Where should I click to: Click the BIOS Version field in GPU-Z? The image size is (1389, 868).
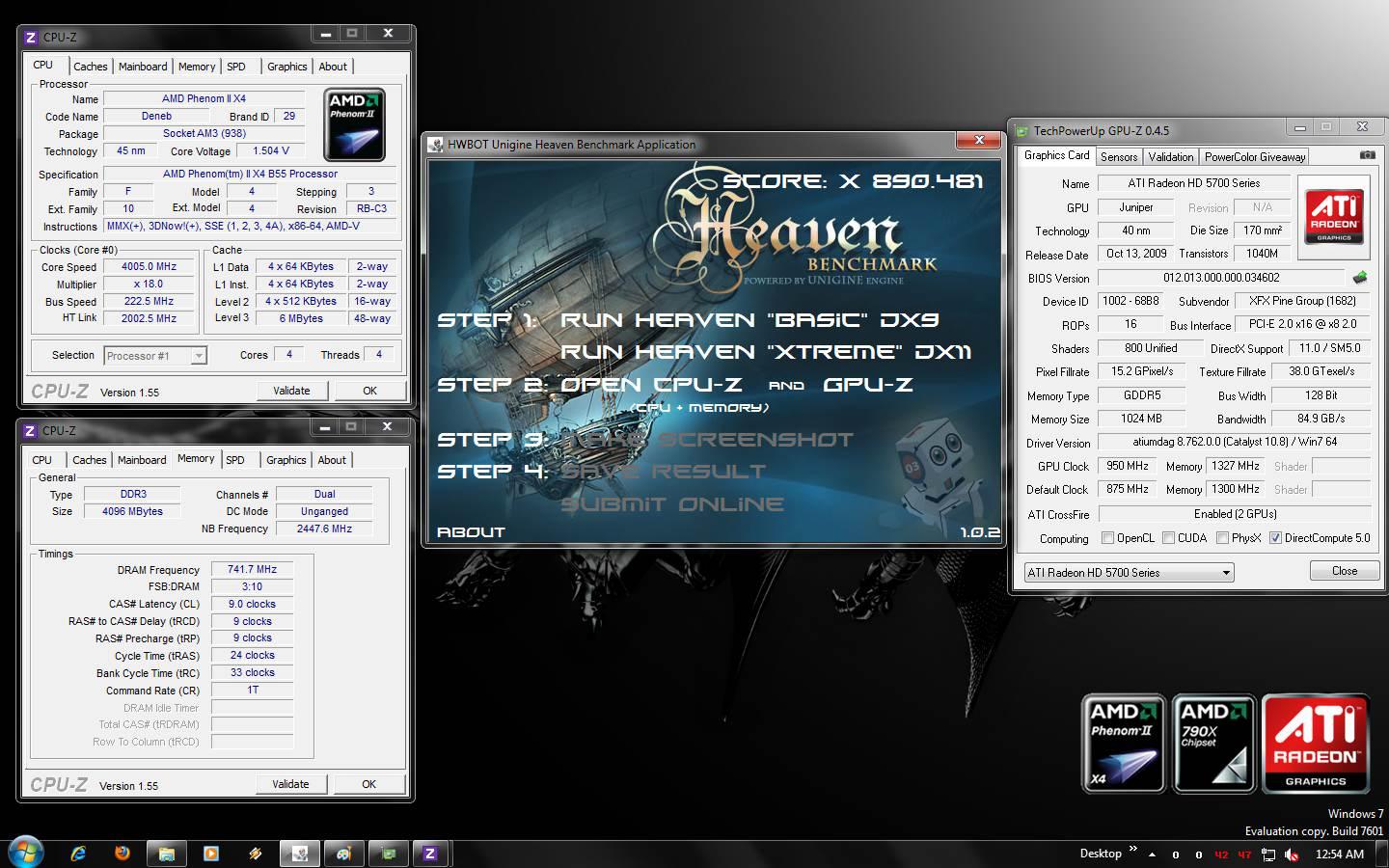1221,278
